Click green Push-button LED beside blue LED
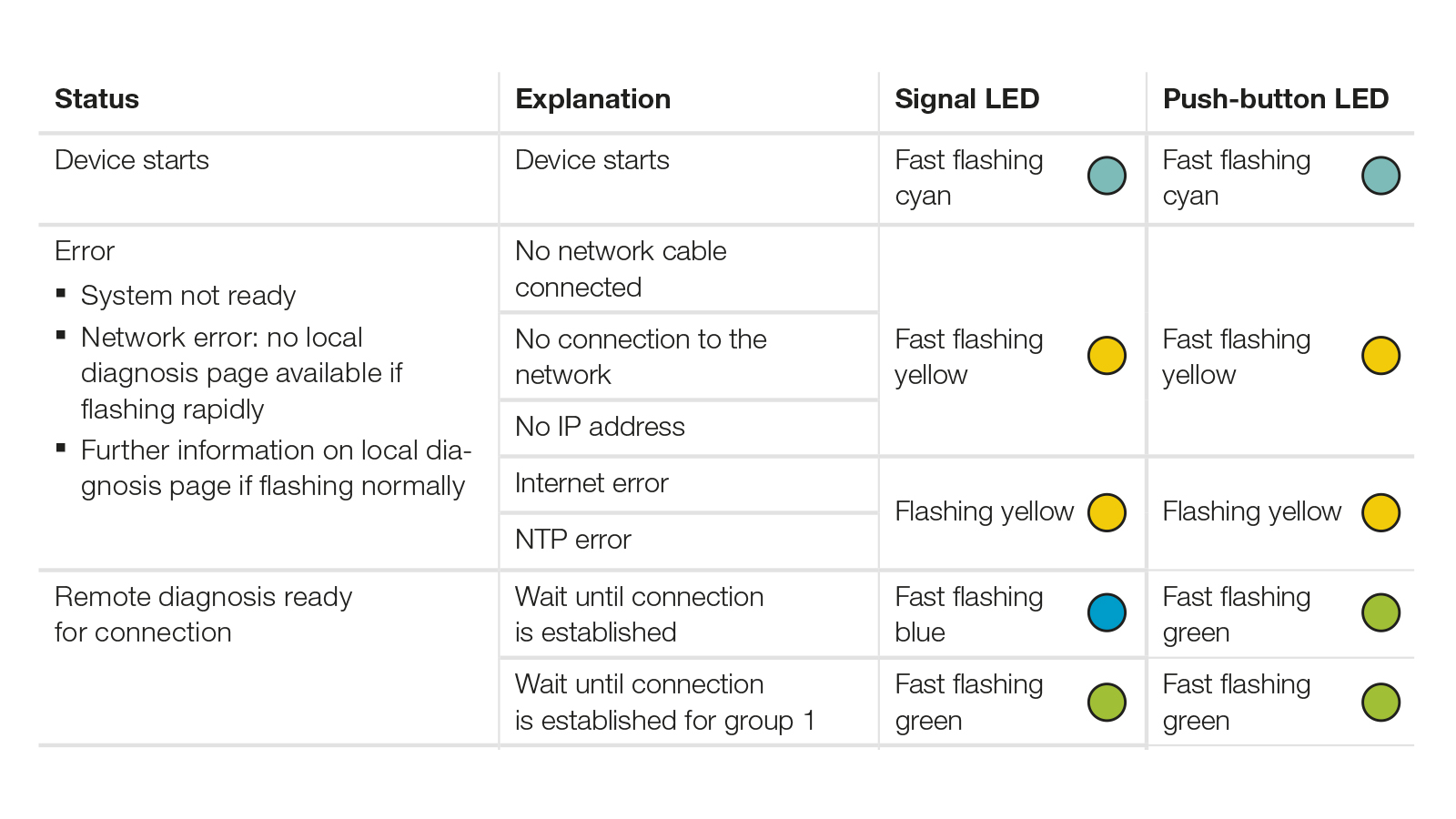 (1380, 612)
